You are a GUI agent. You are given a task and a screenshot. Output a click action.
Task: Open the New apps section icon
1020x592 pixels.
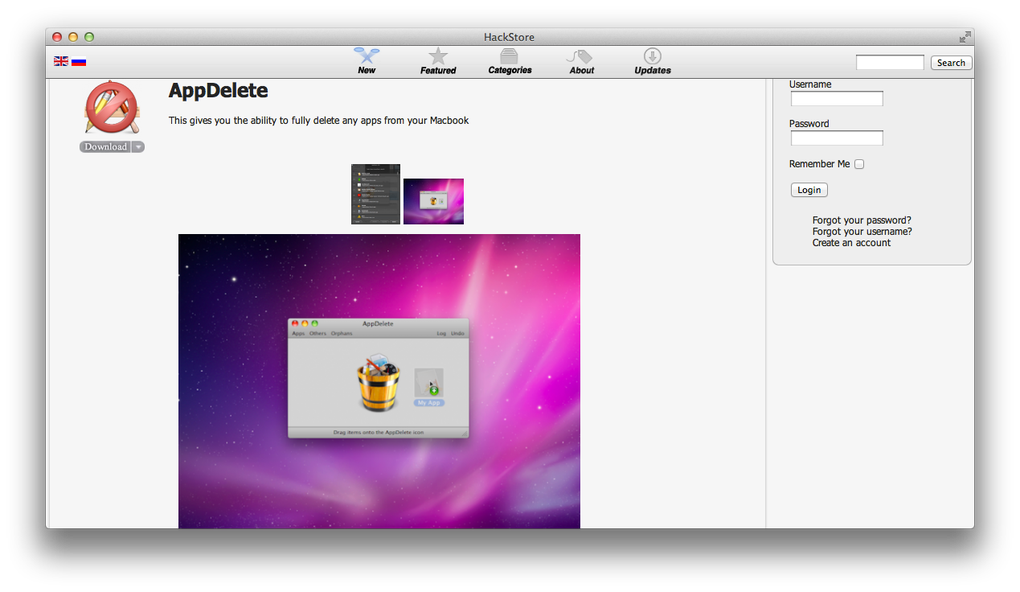(367, 56)
